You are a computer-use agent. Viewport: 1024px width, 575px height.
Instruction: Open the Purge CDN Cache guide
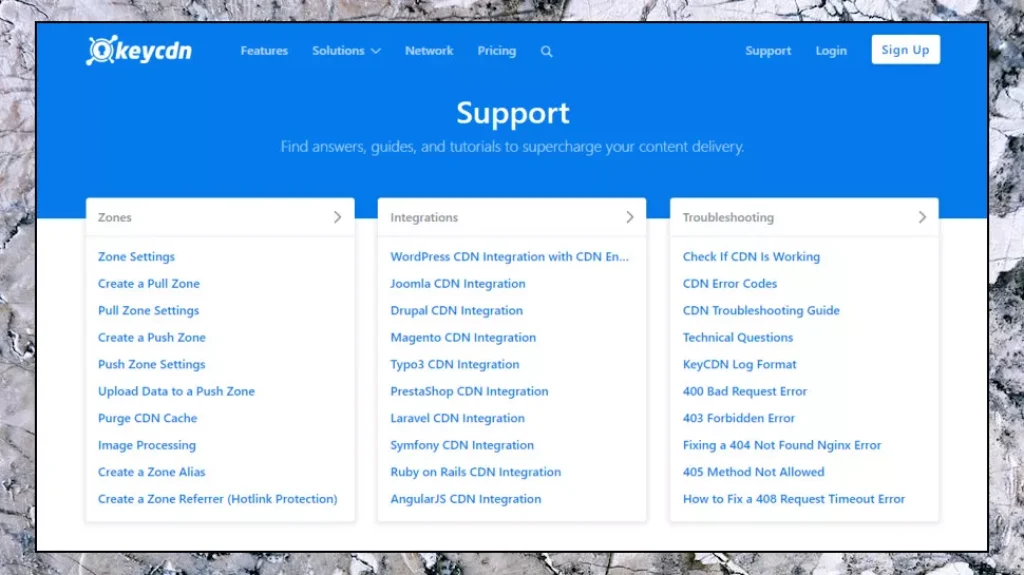(147, 419)
